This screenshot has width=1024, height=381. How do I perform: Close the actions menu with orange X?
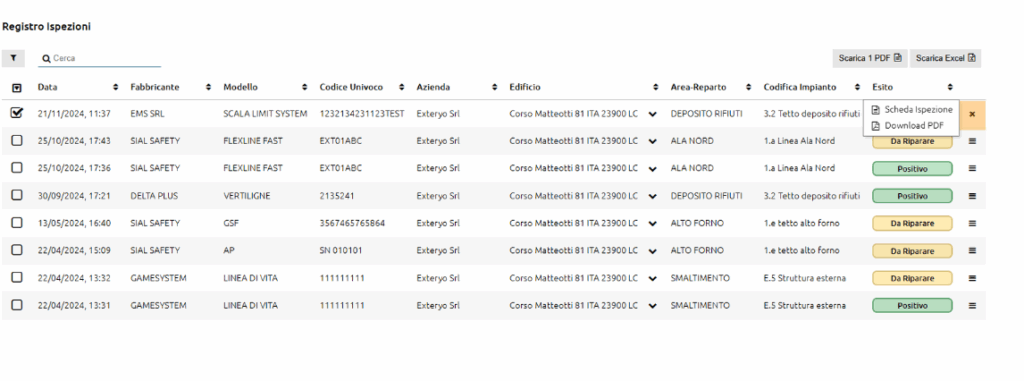pyautogui.click(x=972, y=114)
